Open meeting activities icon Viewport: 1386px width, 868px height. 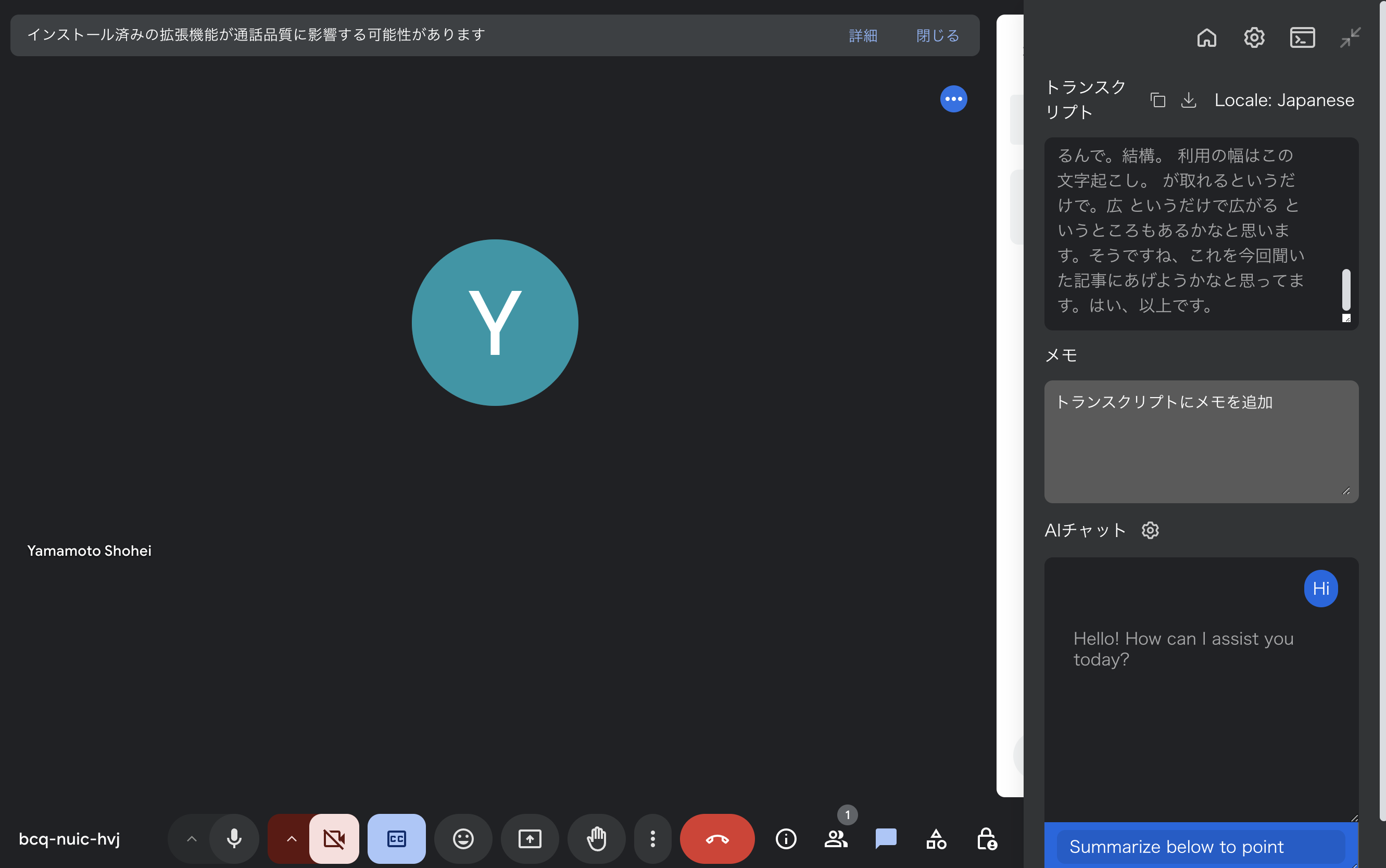[x=936, y=839]
